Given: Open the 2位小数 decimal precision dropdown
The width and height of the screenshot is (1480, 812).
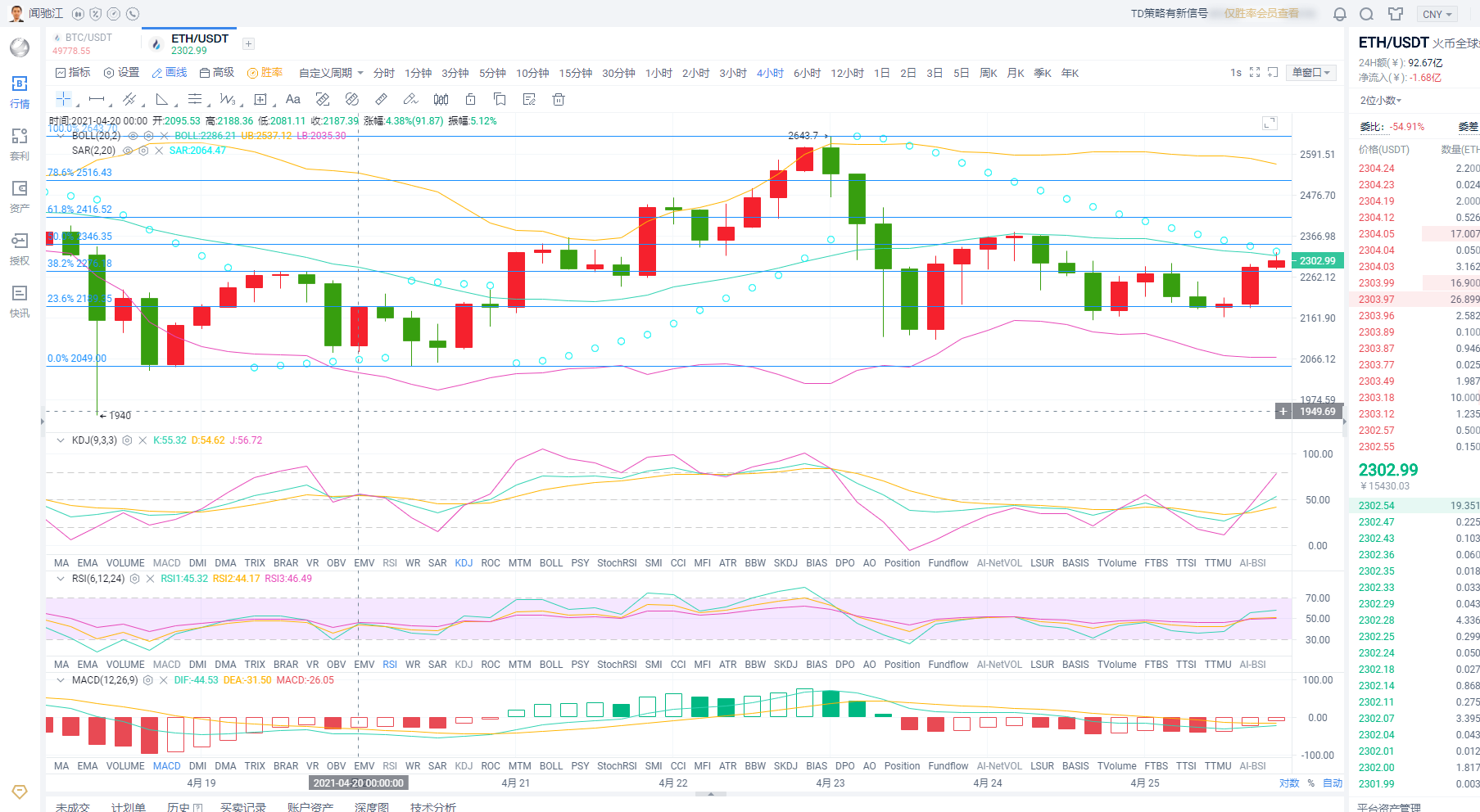Looking at the screenshot, I should (x=1381, y=101).
